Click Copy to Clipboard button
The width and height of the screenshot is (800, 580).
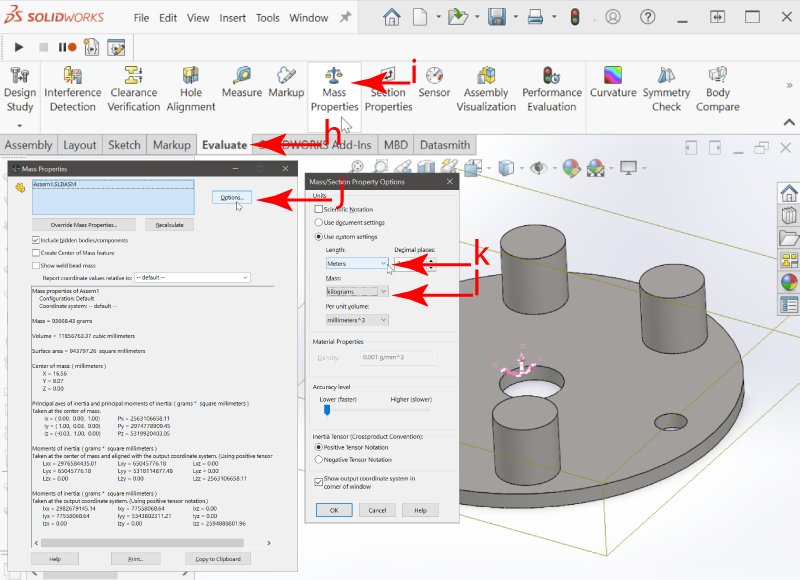tap(218, 559)
